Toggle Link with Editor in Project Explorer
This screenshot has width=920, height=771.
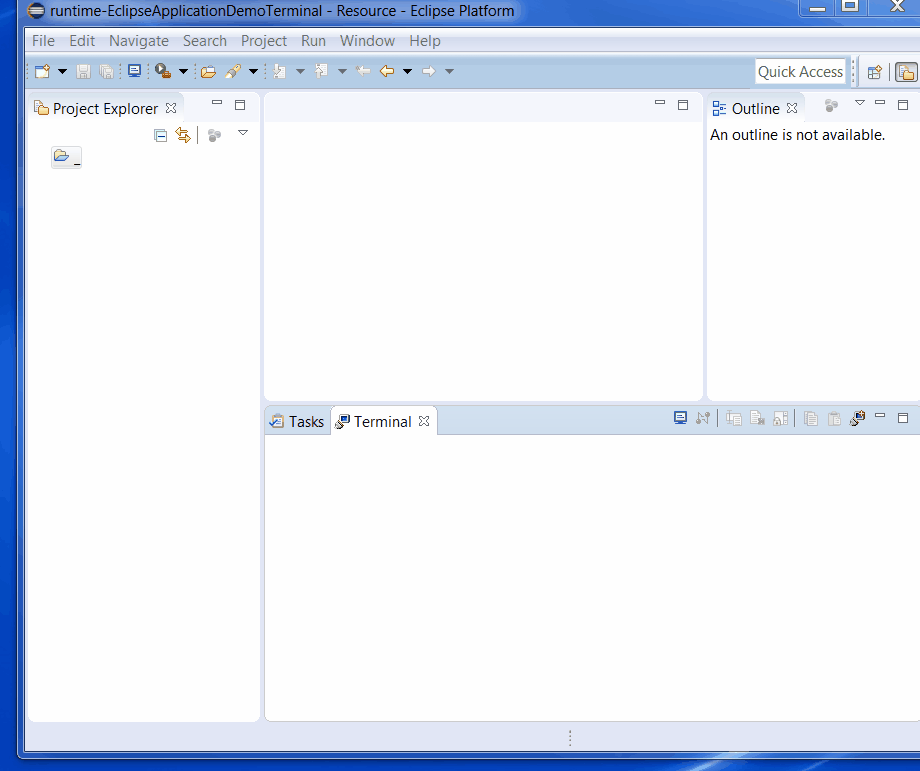(x=182, y=135)
